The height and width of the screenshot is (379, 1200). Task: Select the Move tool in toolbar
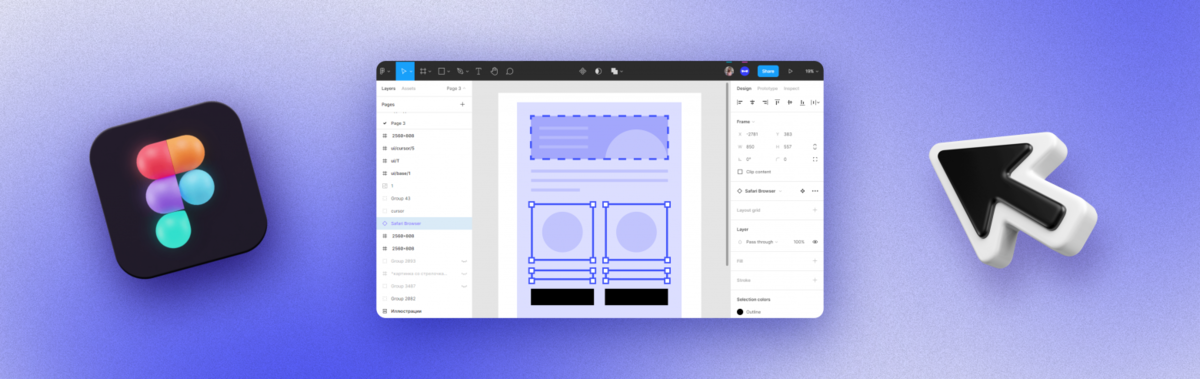(404, 71)
